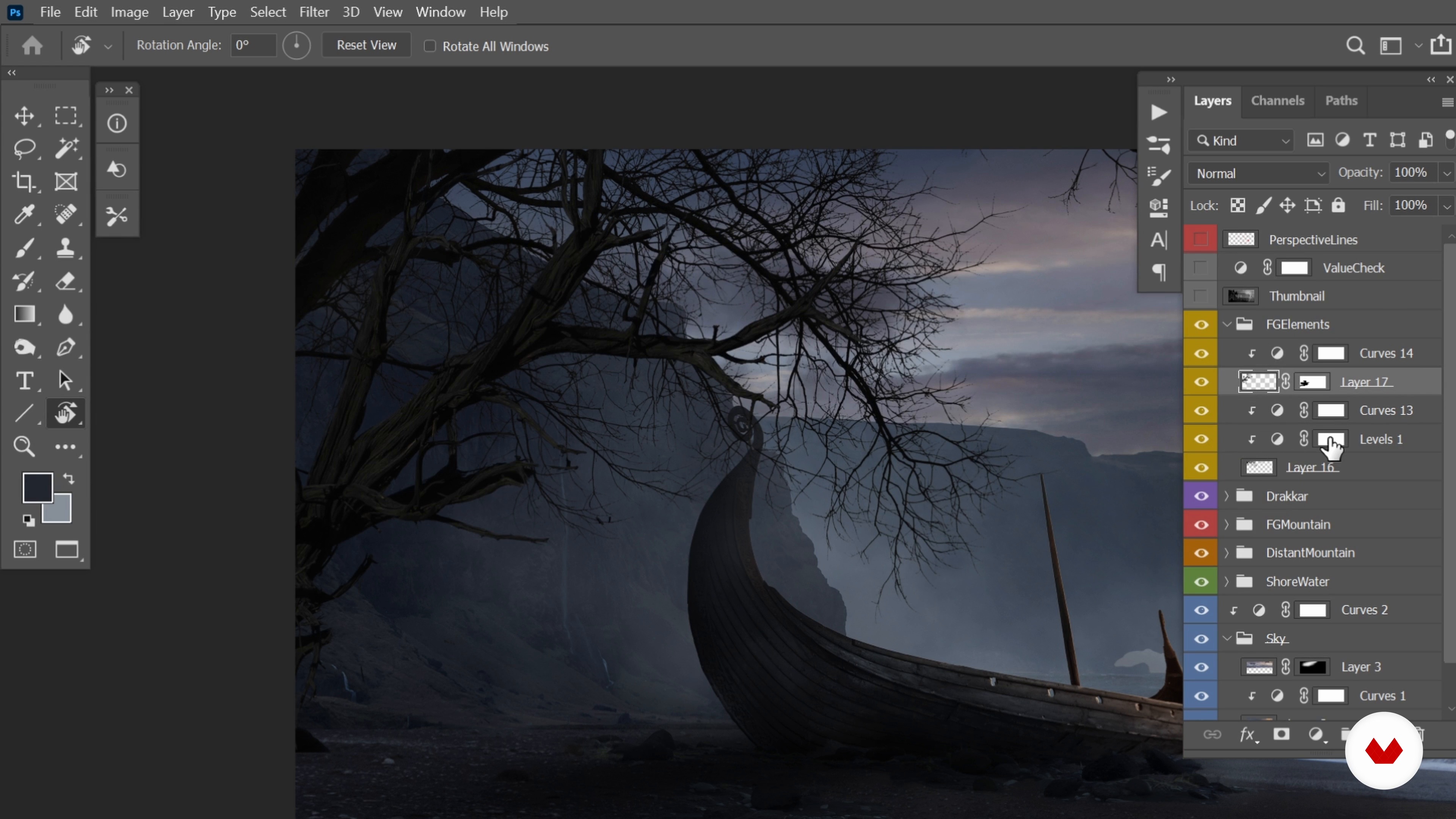Hide the FGElements group
The height and width of the screenshot is (819, 1456).
1200,325
